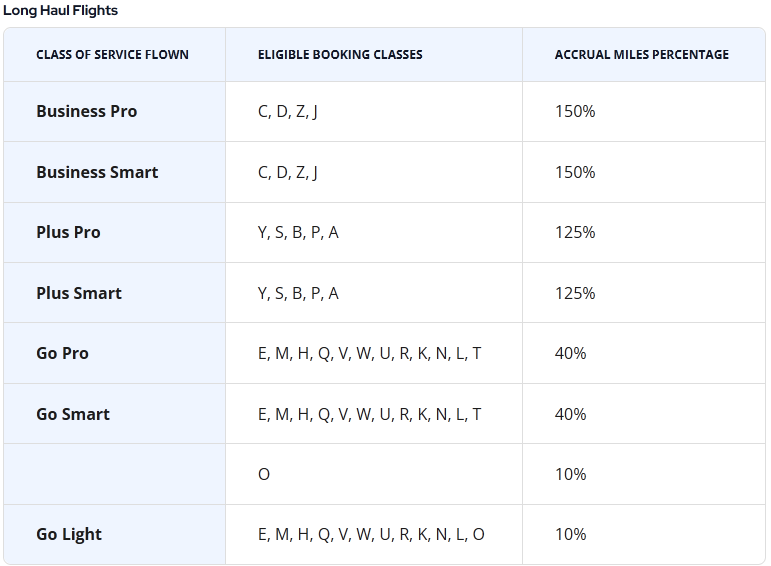Click the 10% value in the O row
This screenshot has height=566, width=771.
570,474
